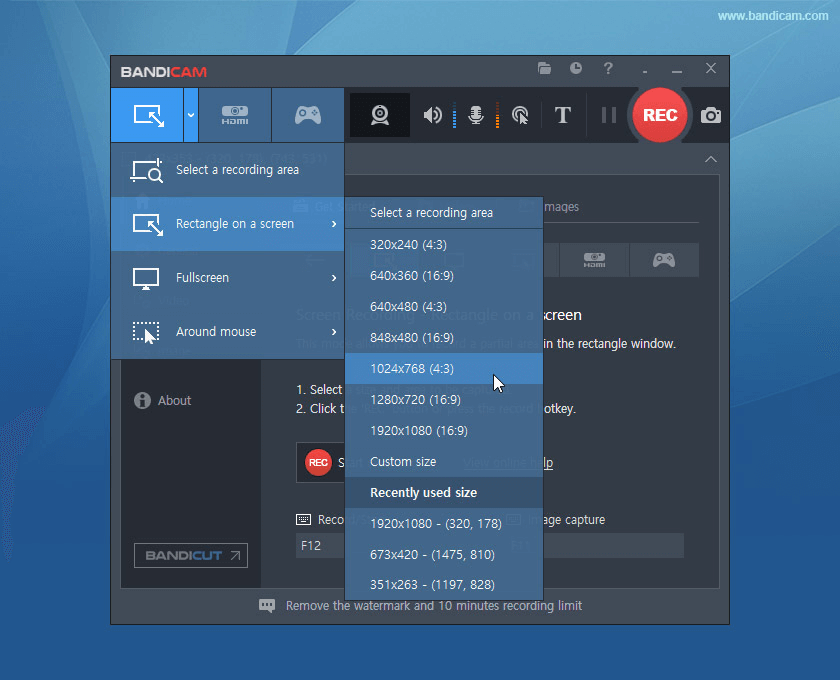
Task: Click the keyboard hotkey icon
Action: [x=303, y=519]
